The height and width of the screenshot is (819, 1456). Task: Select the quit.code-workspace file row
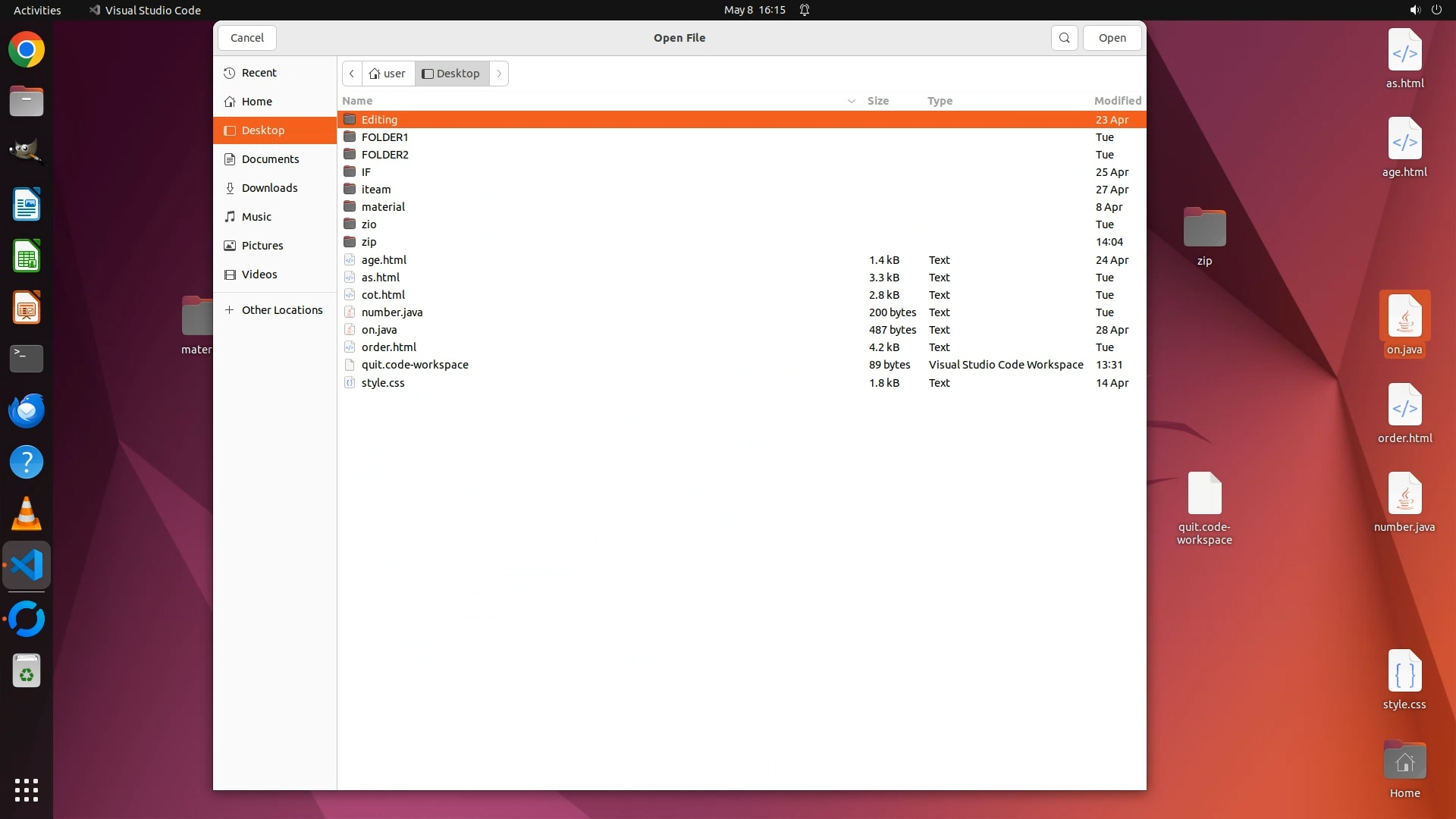tap(415, 365)
